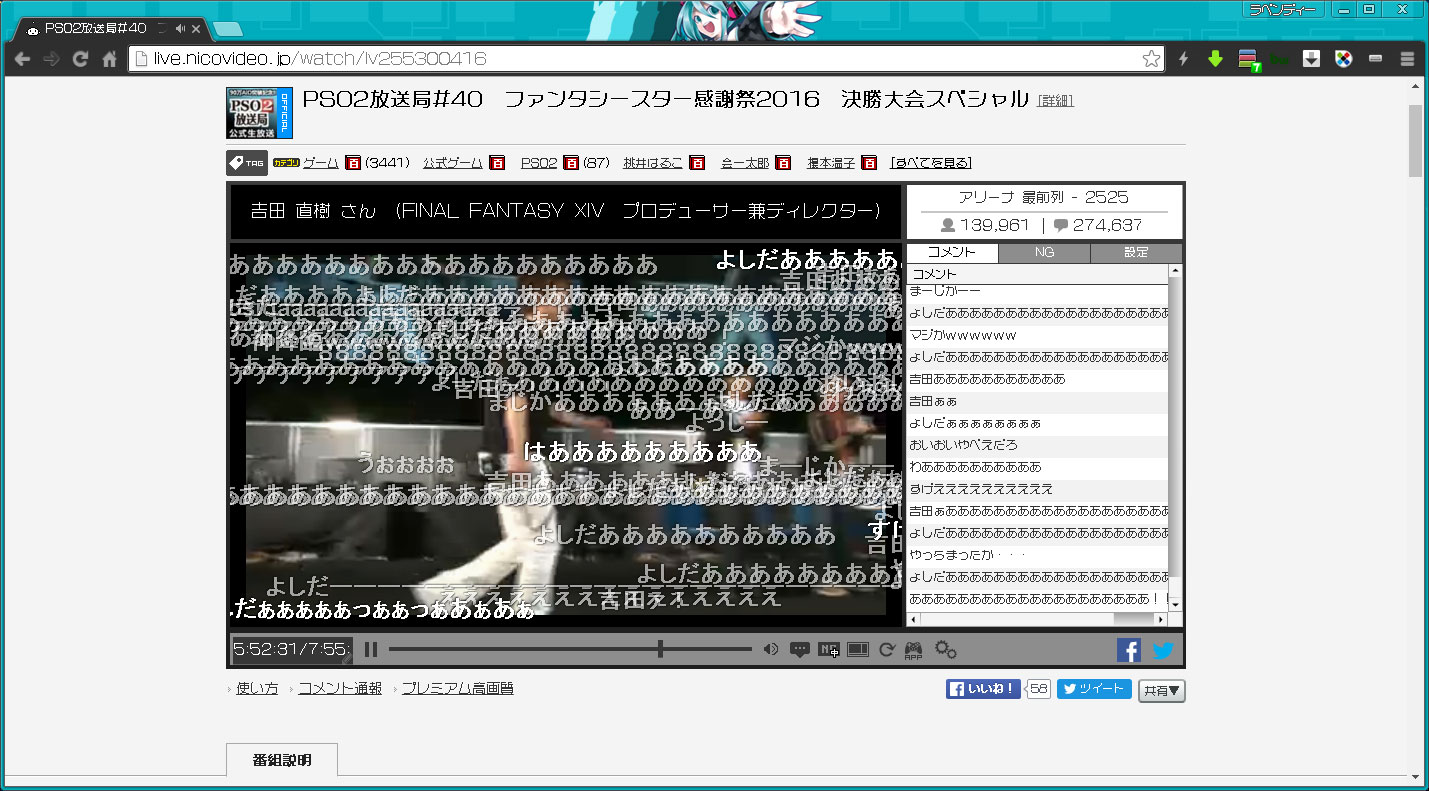This screenshot has width=1429, height=791.
Task: Click the playback seek bar handle
Action: point(660,650)
